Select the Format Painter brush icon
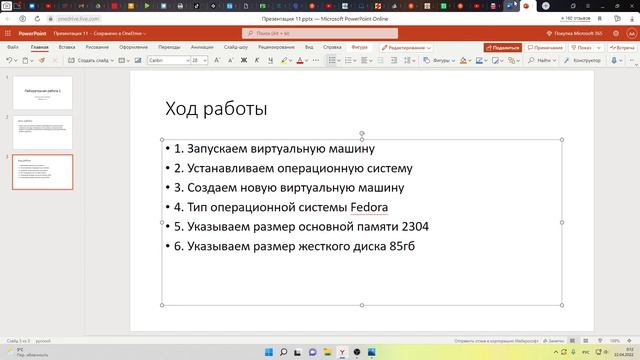This screenshot has width=640, height=360. (42, 60)
